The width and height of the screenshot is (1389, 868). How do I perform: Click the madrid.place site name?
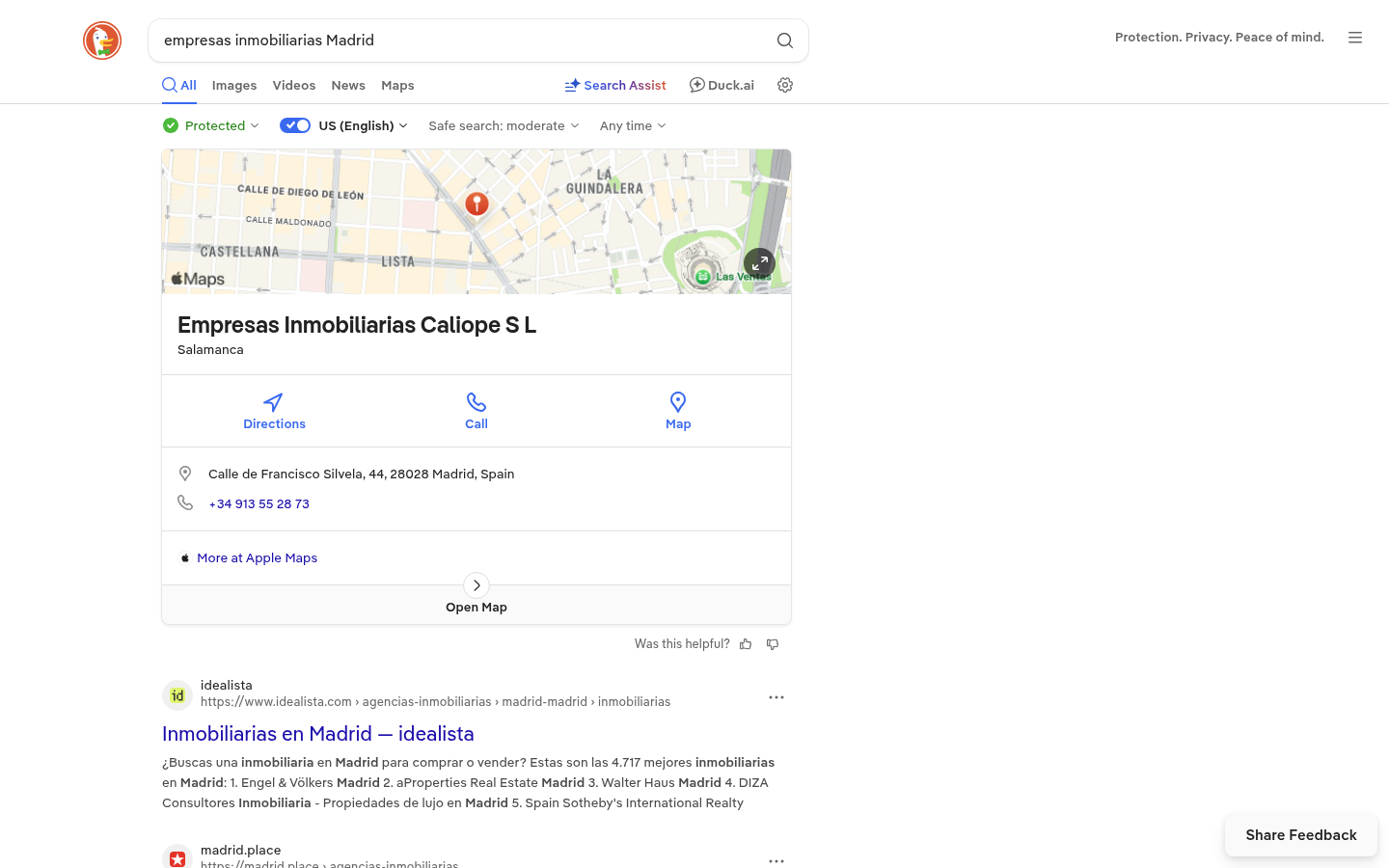(x=241, y=850)
